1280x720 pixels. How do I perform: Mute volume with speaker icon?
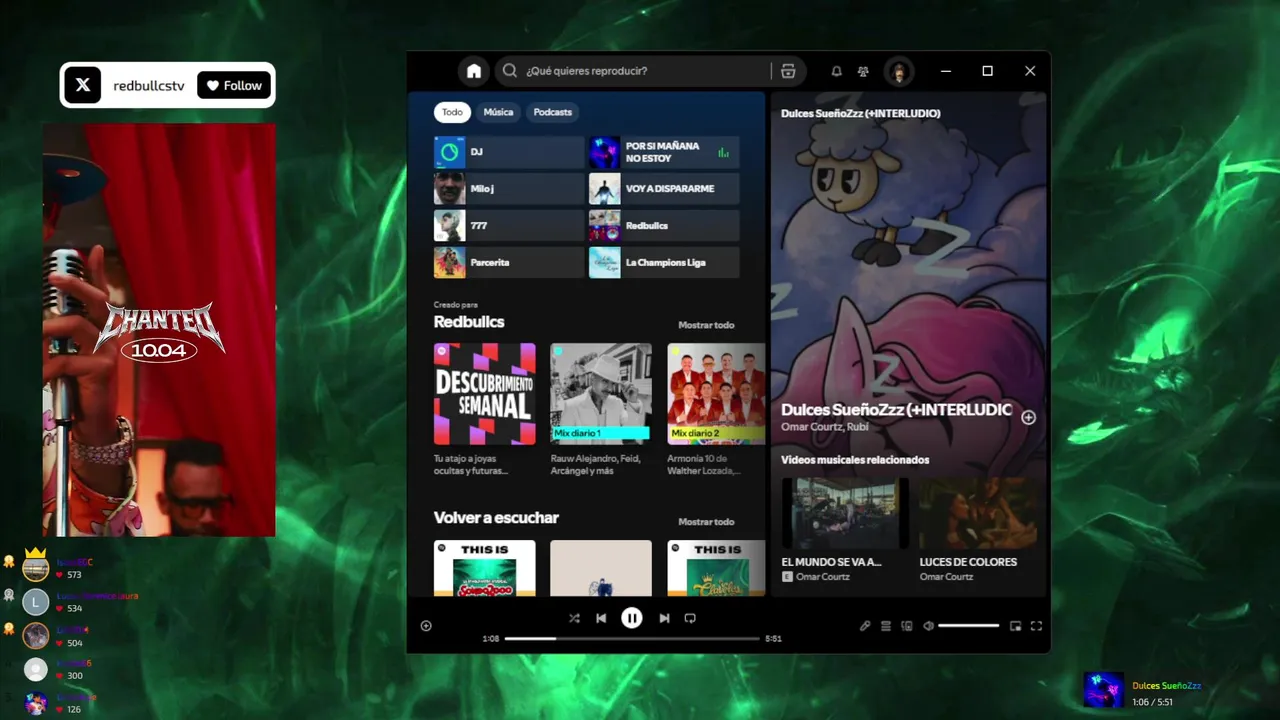point(928,626)
